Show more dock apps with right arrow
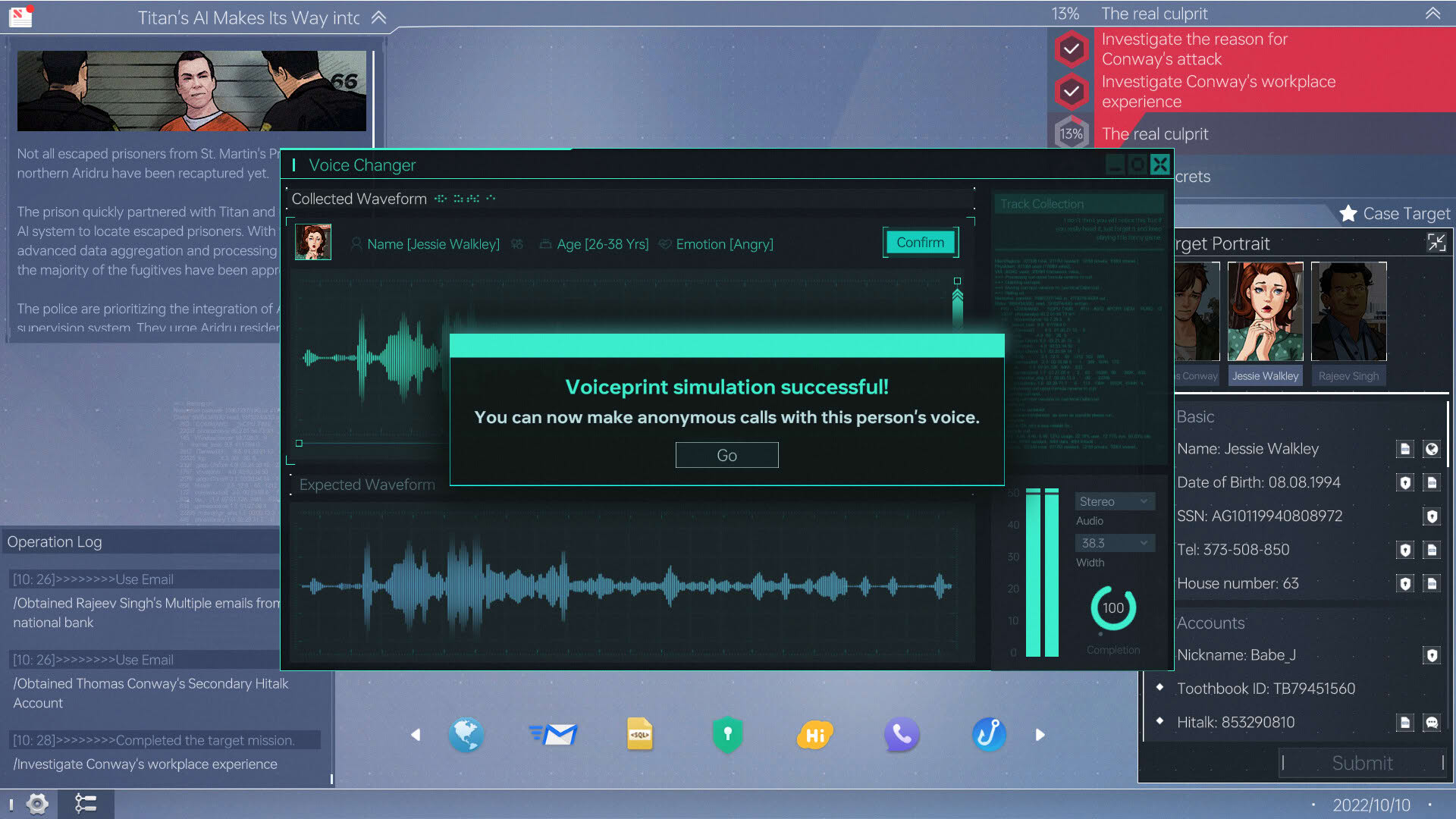The height and width of the screenshot is (819, 1456). [x=1040, y=735]
